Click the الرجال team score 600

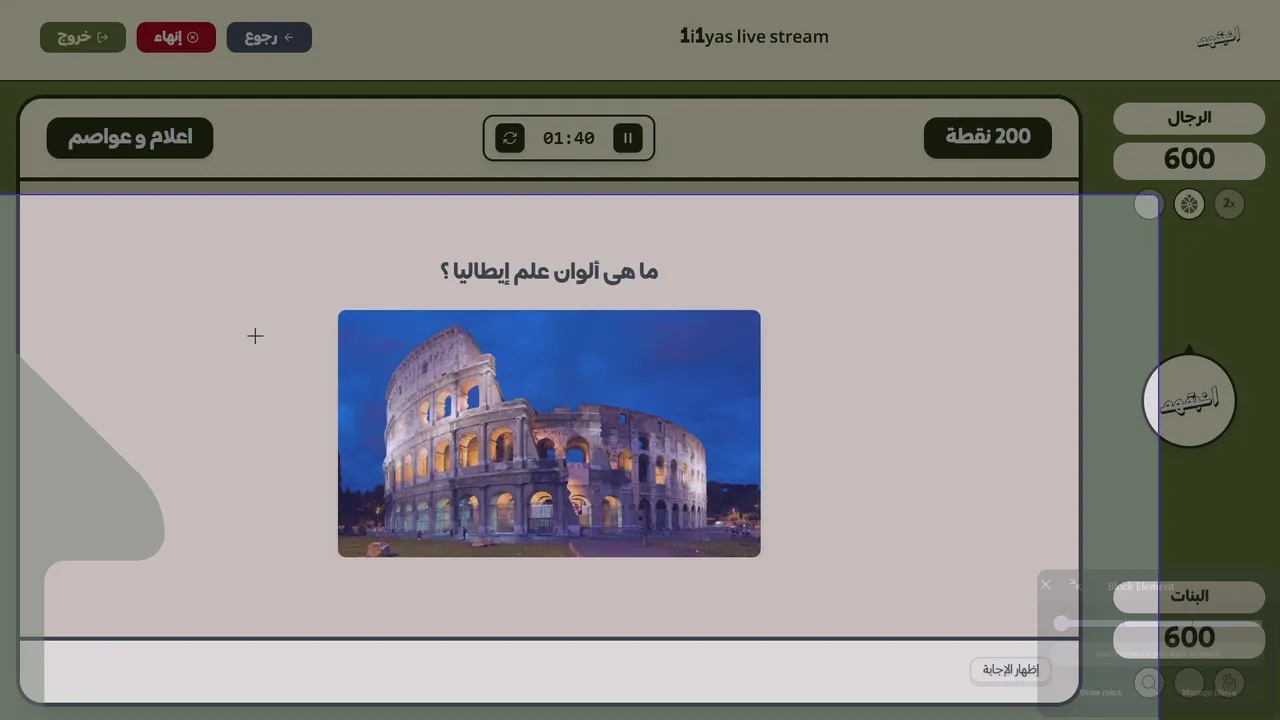[x=1189, y=159]
